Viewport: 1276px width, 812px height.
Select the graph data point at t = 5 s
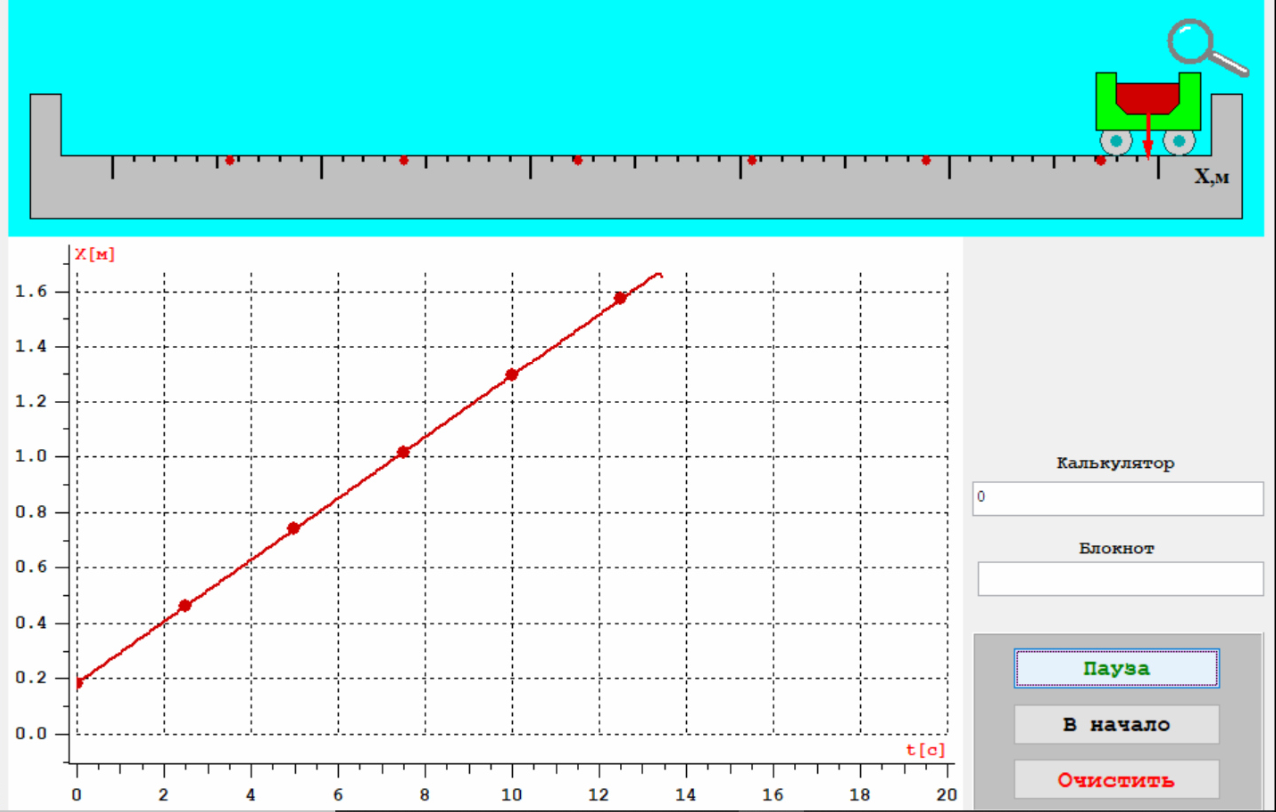[293, 528]
